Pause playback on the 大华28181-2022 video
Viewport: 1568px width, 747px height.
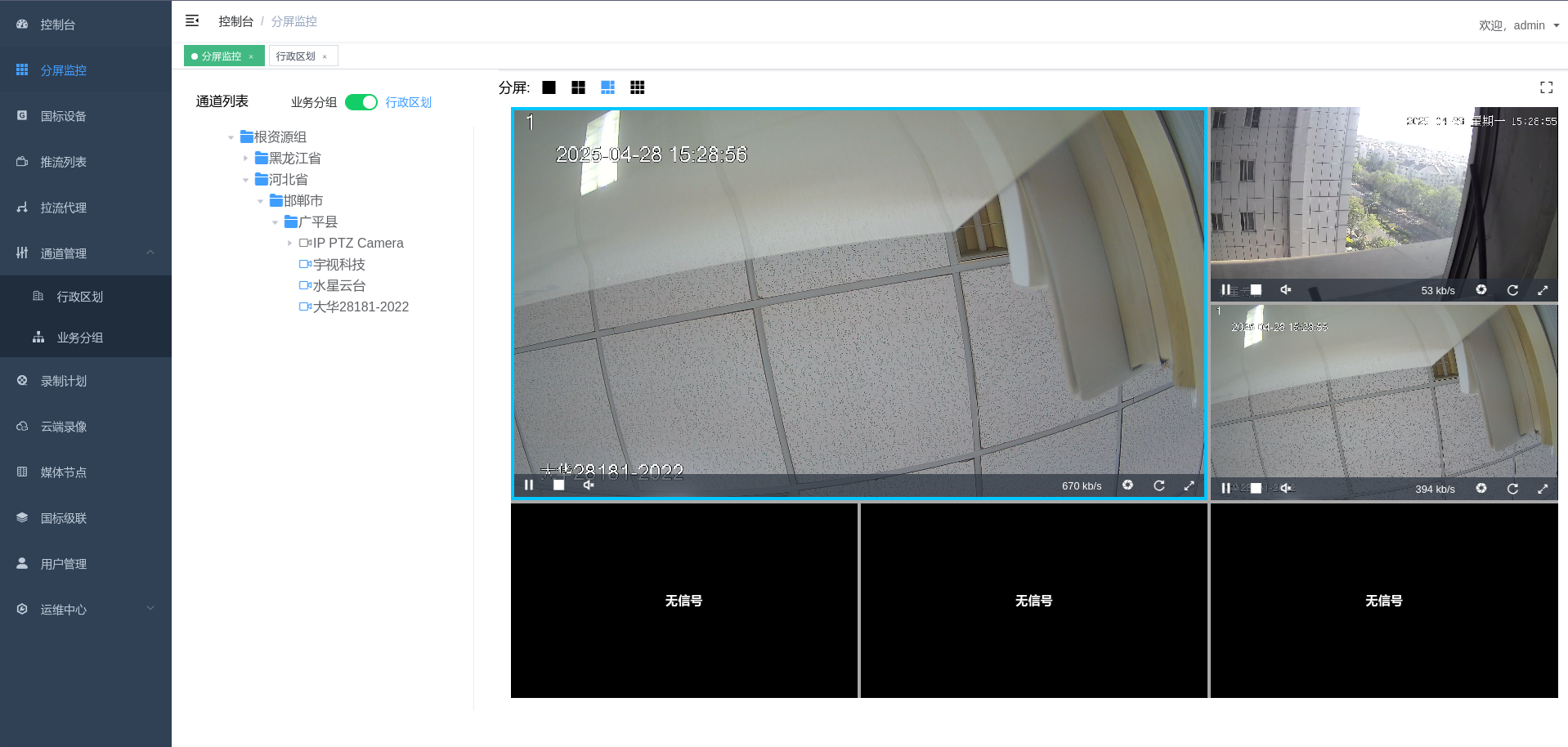528,485
